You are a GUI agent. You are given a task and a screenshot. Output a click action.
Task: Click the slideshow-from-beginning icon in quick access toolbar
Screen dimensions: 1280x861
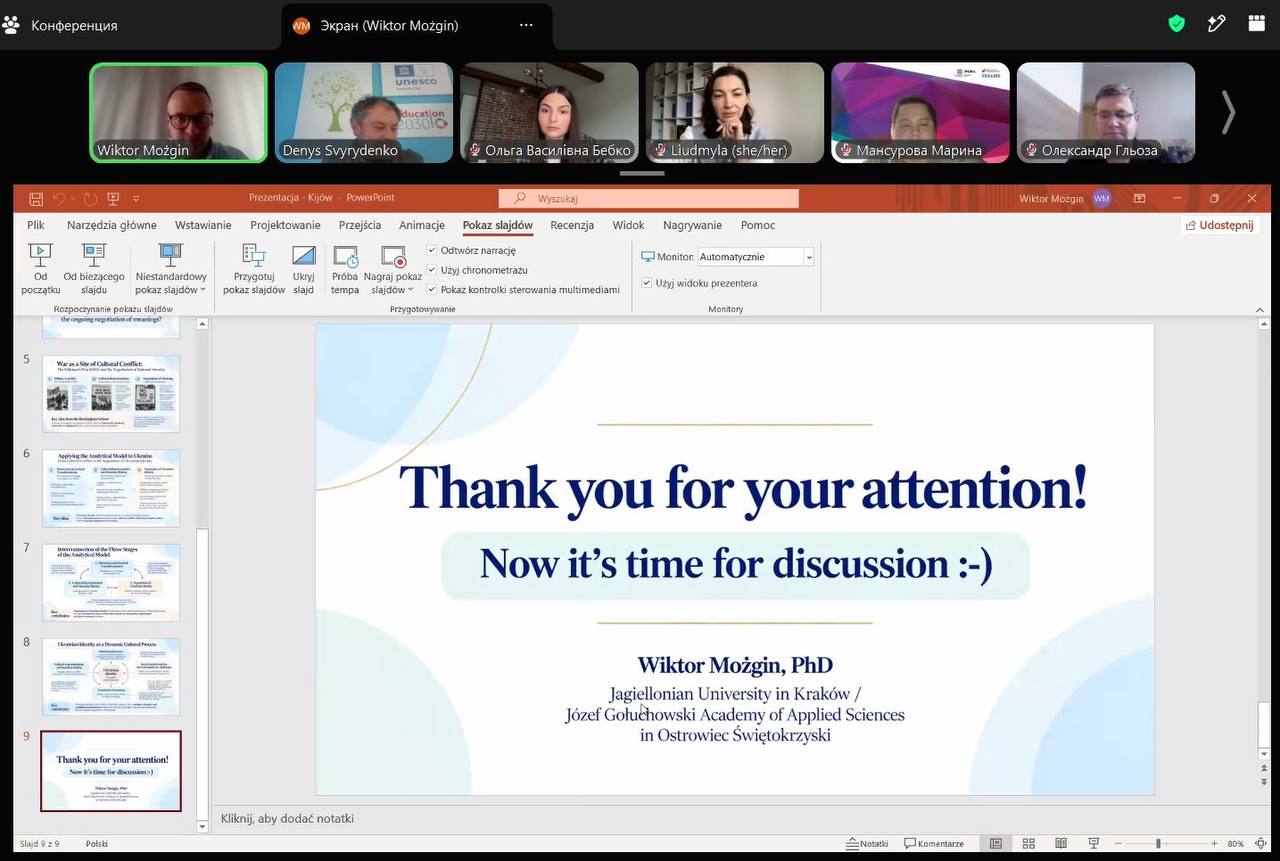(x=113, y=199)
